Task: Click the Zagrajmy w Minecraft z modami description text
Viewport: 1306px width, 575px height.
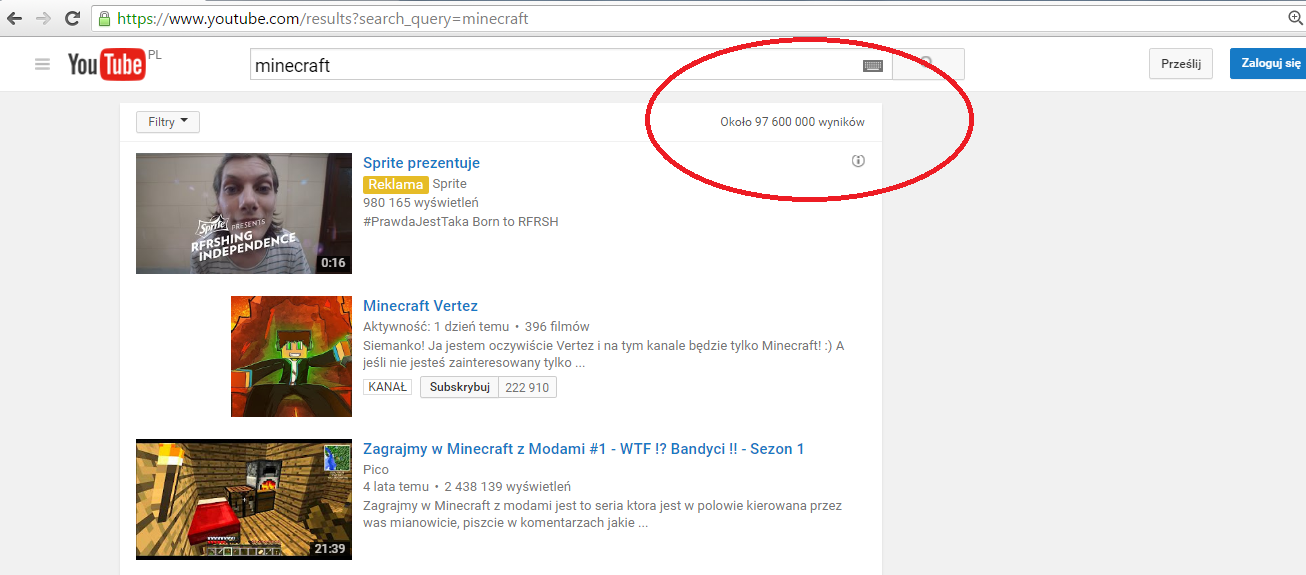Action: 602,514
